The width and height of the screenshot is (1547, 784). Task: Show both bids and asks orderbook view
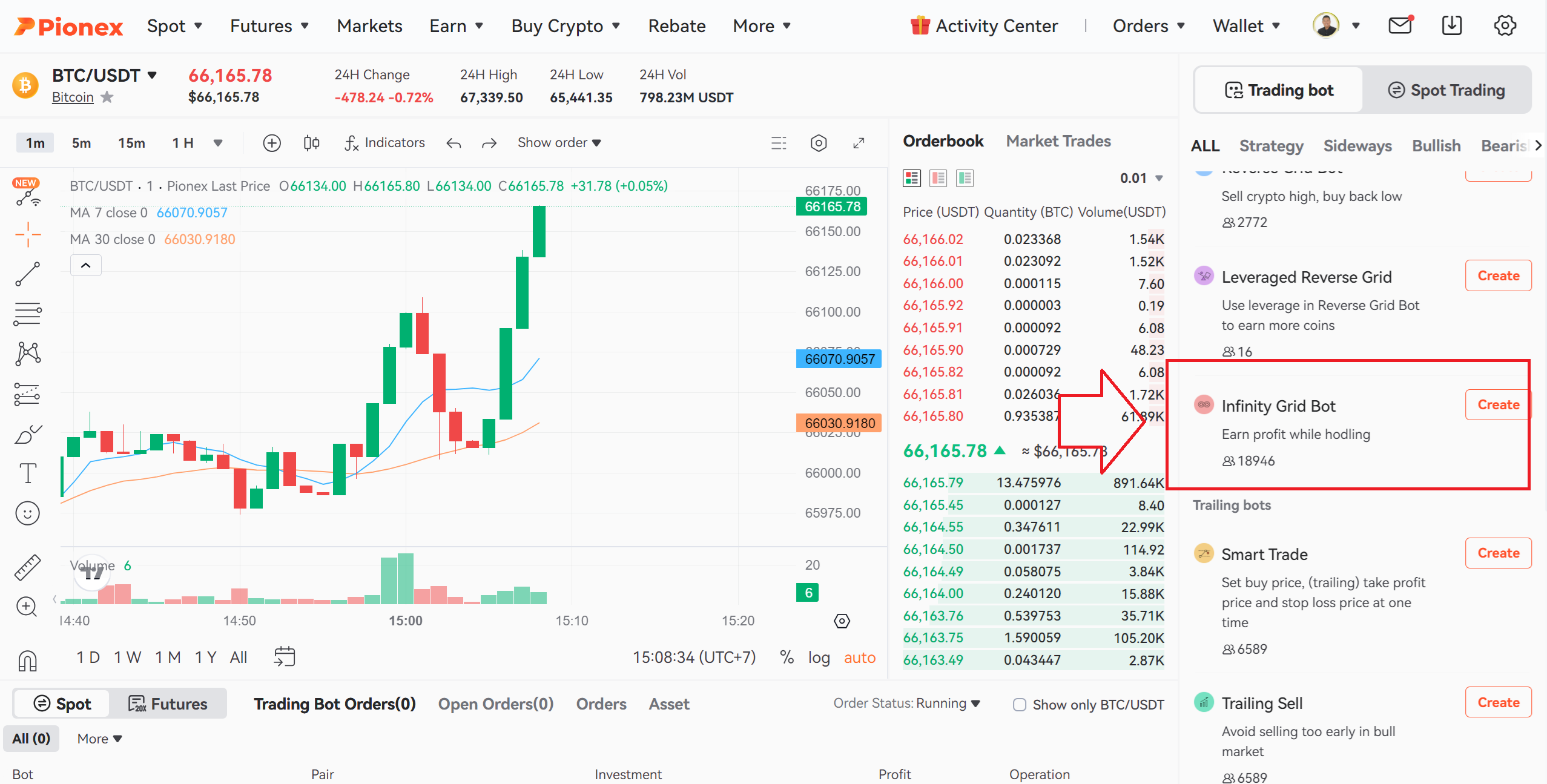[911, 178]
